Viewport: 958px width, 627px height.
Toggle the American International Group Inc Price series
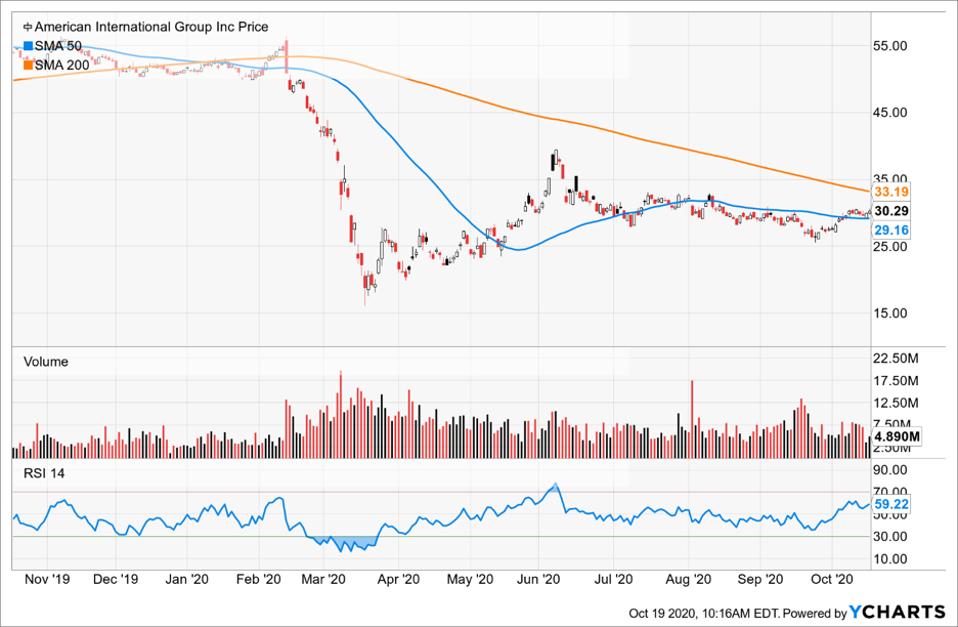tap(143, 27)
